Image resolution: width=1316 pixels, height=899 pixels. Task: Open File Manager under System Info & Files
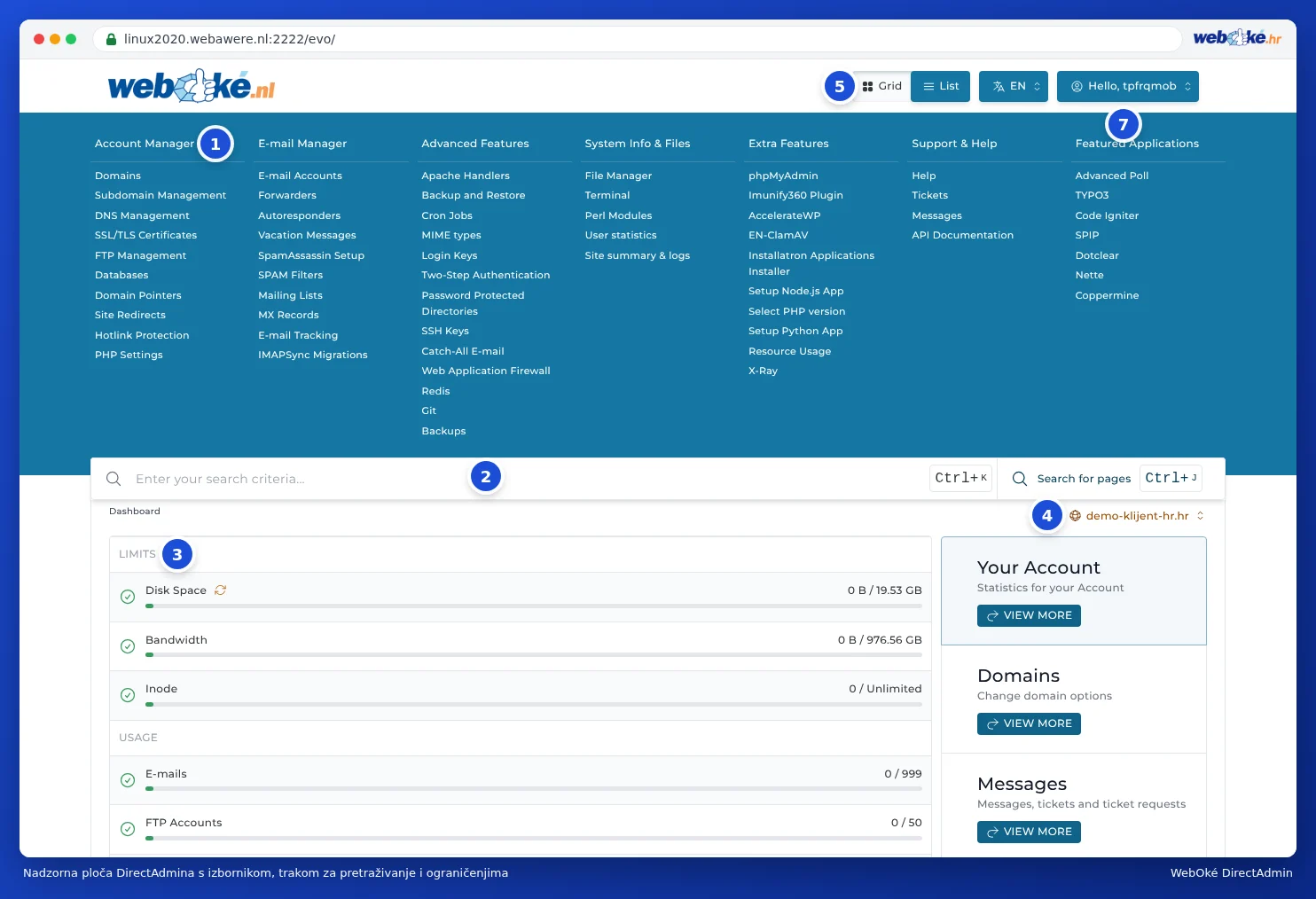618,176
